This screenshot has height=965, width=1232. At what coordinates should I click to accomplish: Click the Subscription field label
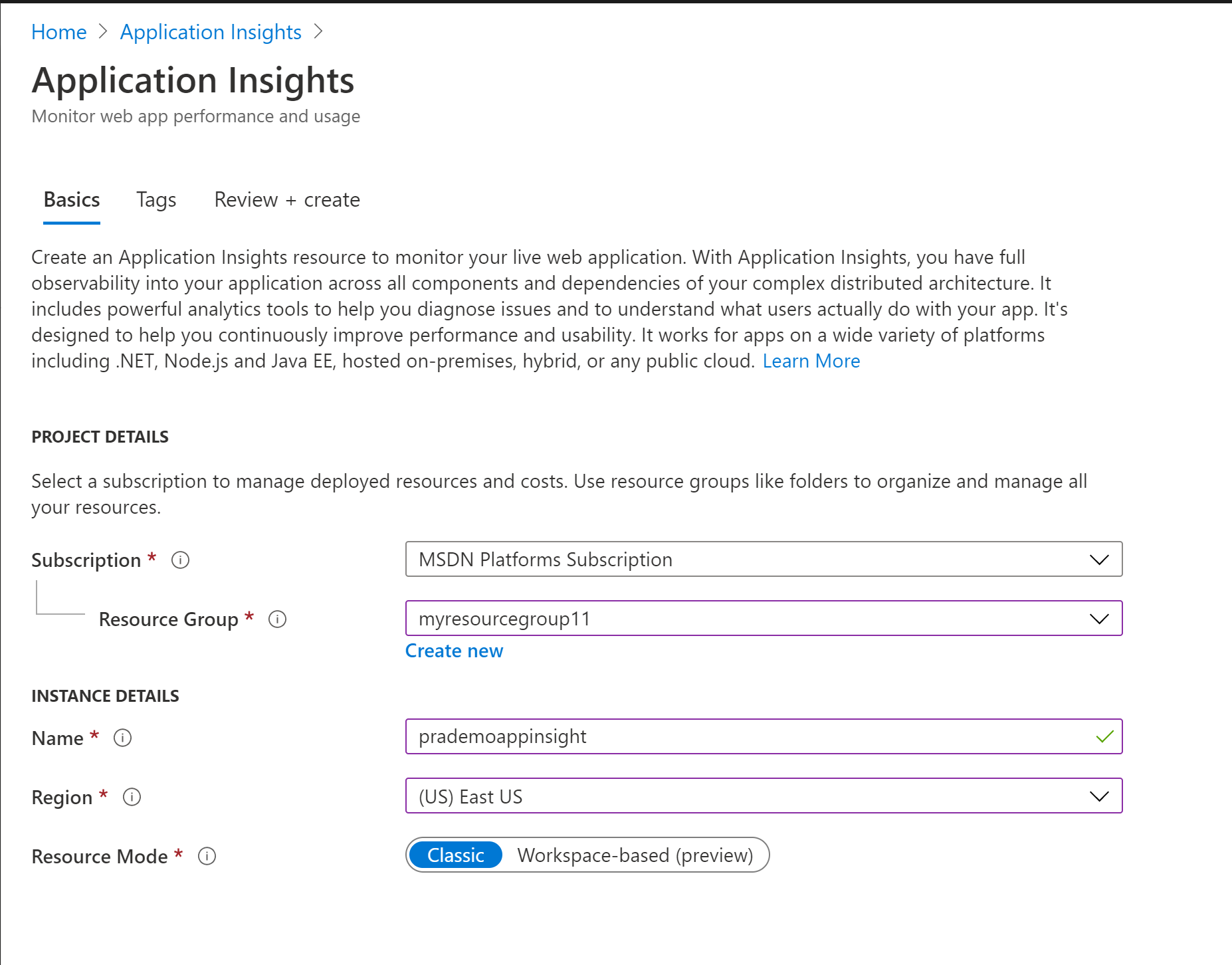click(x=86, y=560)
